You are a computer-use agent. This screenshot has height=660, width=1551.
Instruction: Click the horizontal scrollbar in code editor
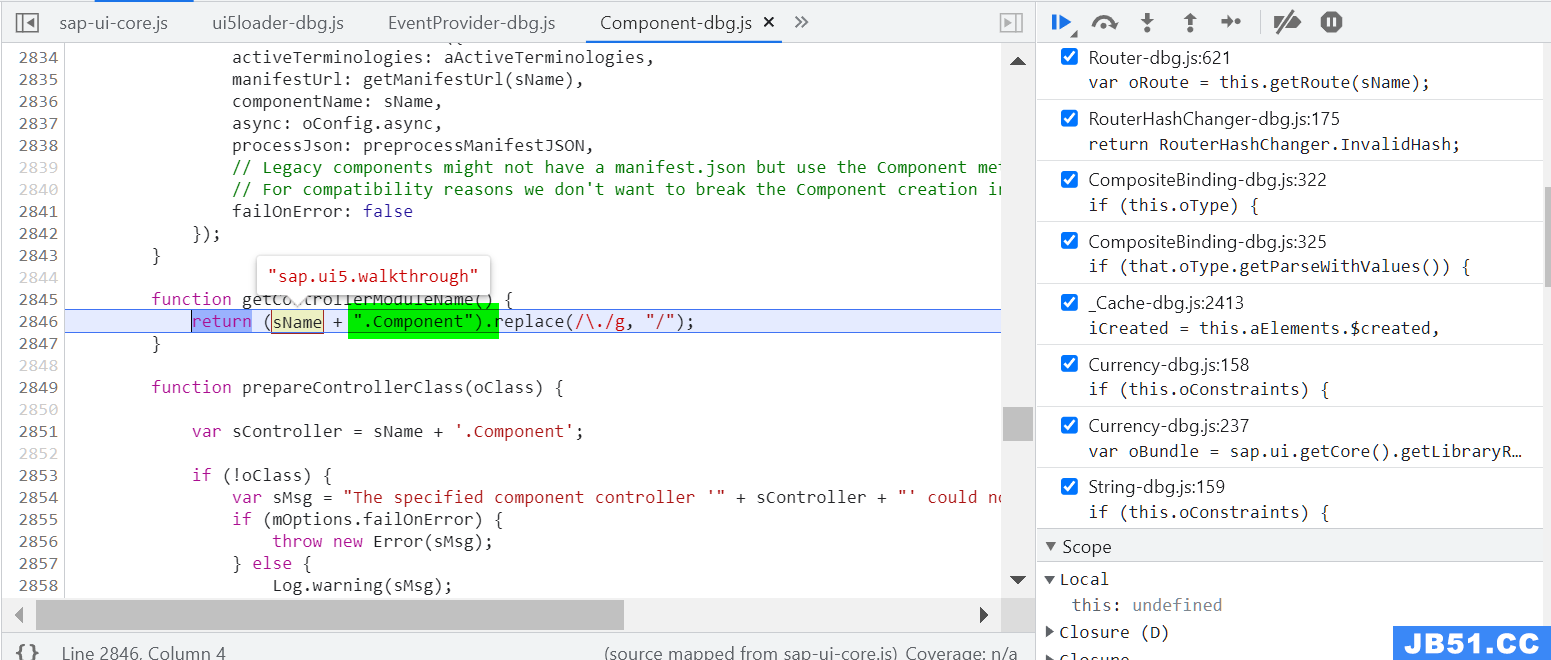[x=330, y=614]
